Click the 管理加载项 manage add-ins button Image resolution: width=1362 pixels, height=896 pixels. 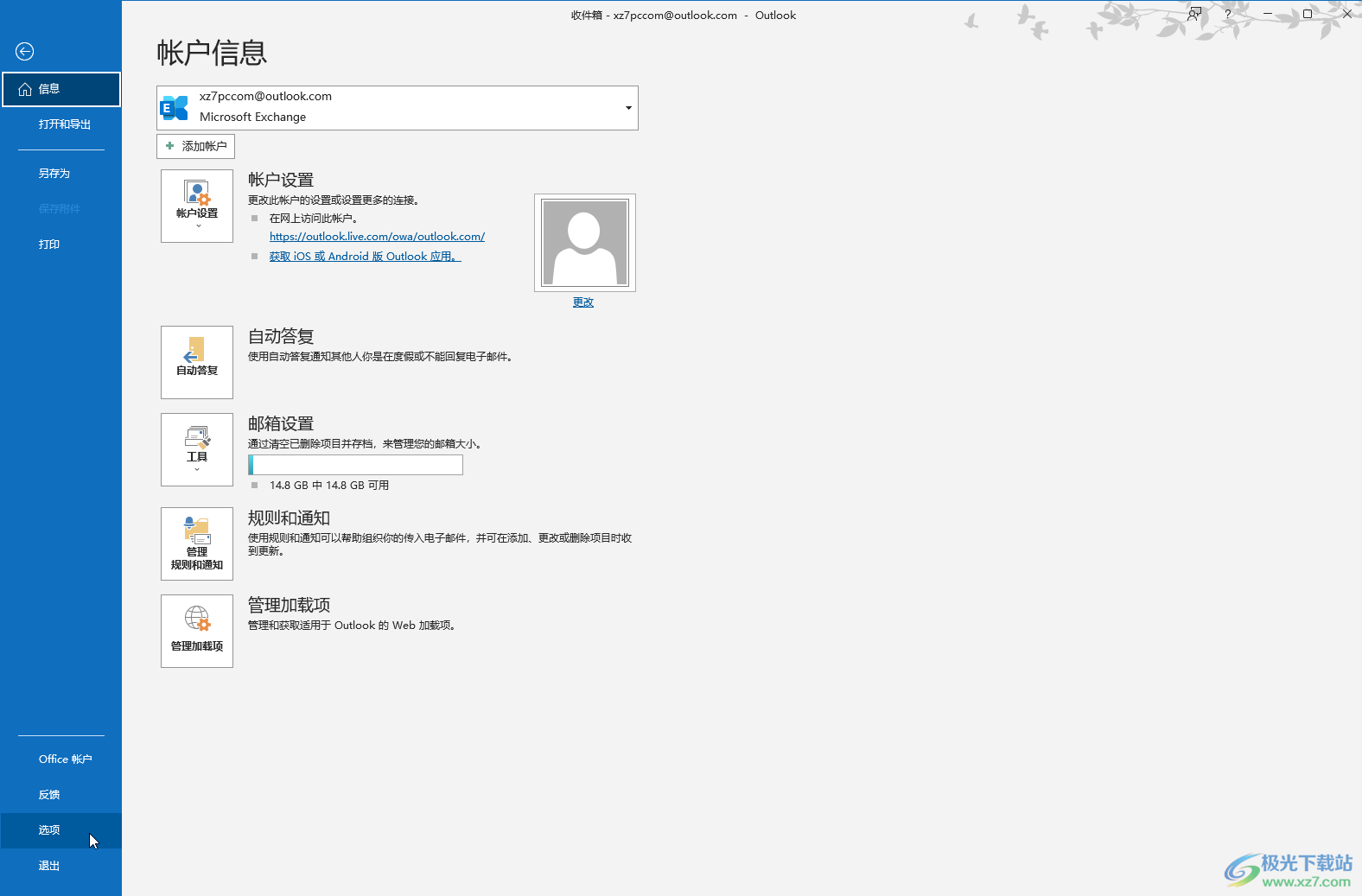pos(197,631)
